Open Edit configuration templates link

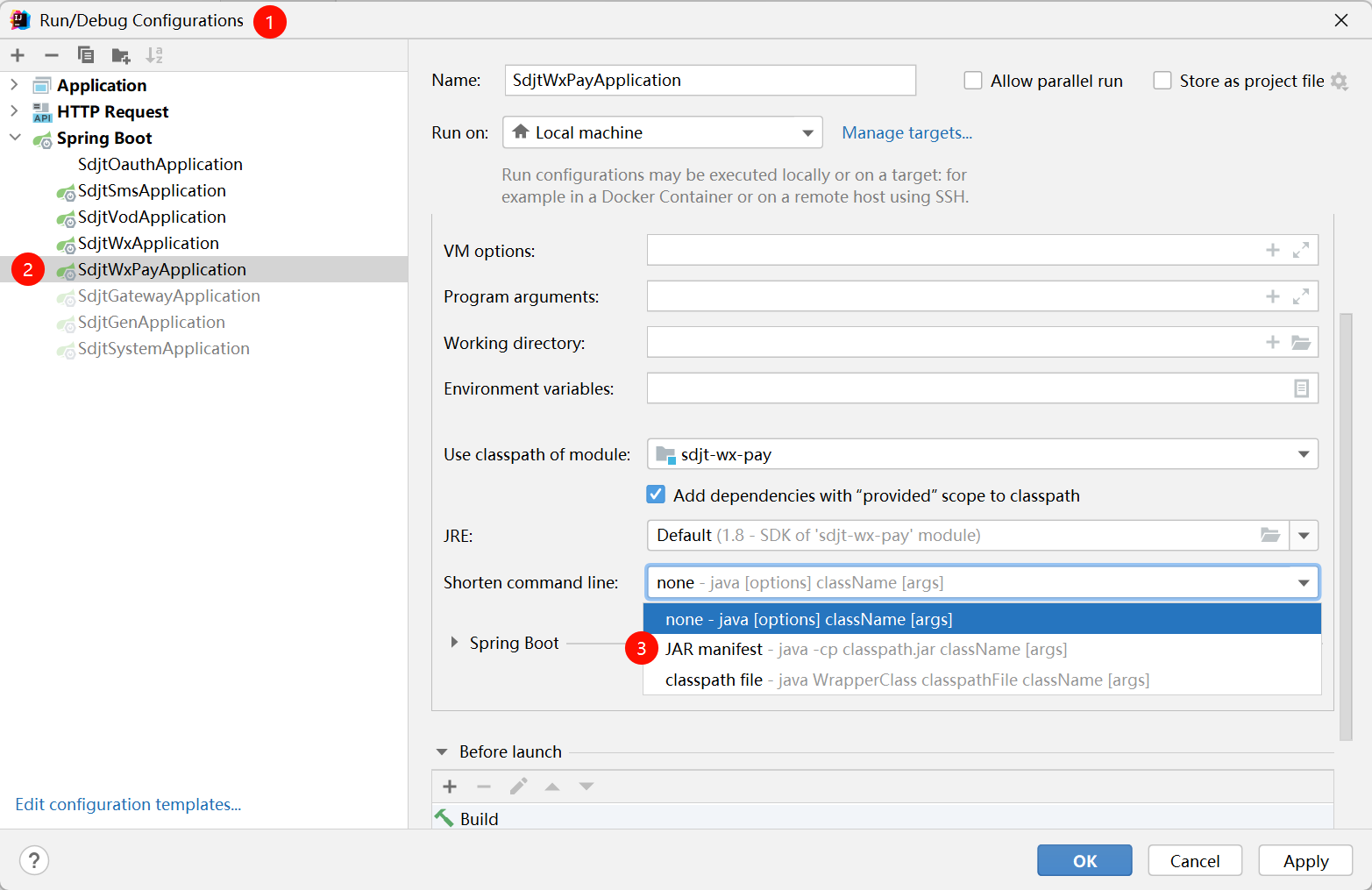pyautogui.click(x=128, y=804)
